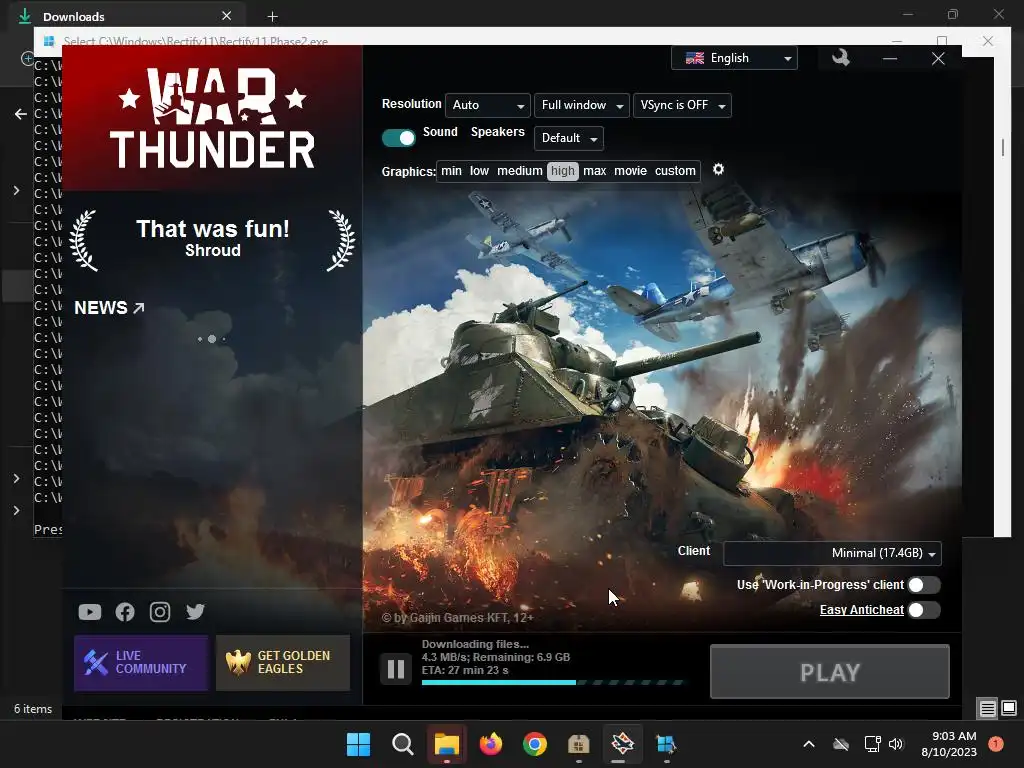Open the English language dropdown

tap(734, 58)
